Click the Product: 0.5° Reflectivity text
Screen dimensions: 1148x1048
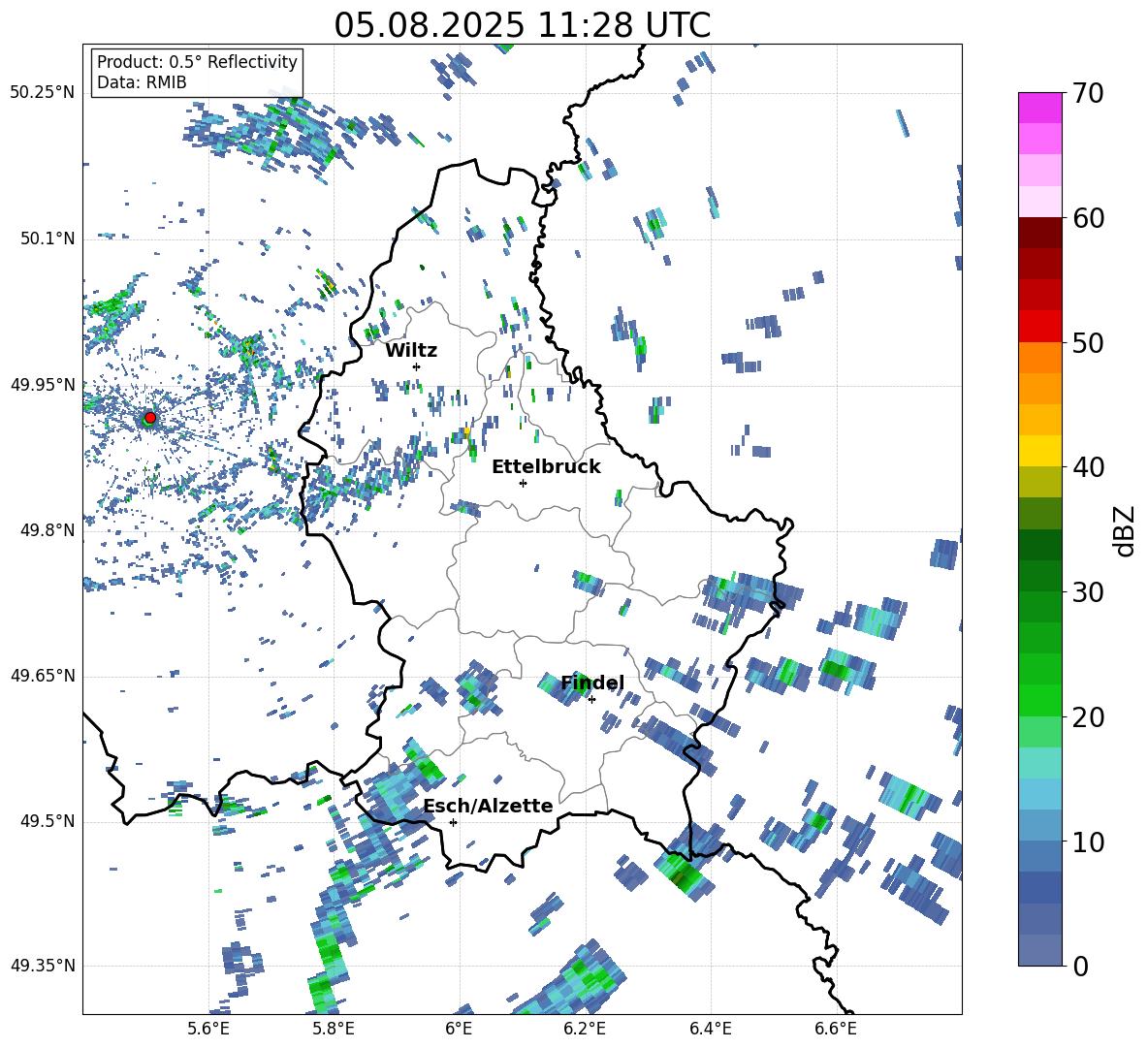tap(197, 62)
